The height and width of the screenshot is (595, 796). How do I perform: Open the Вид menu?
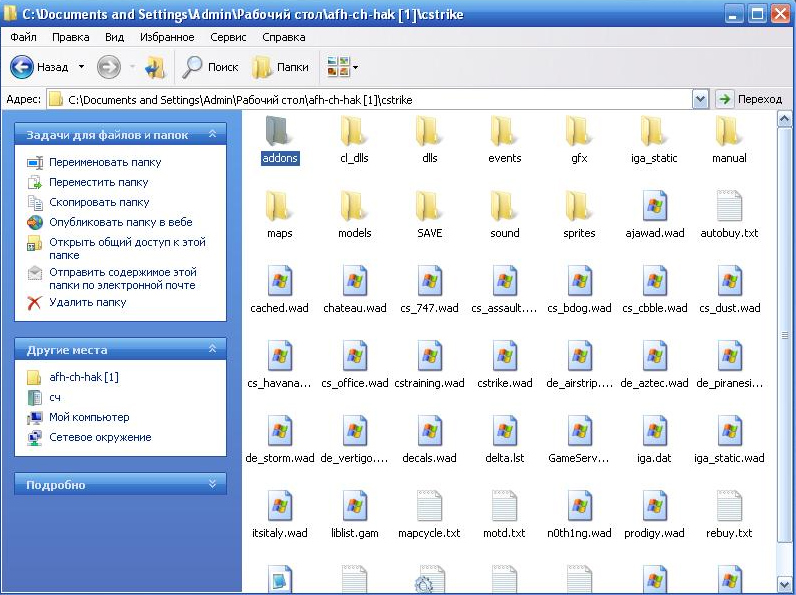click(x=114, y=37)
